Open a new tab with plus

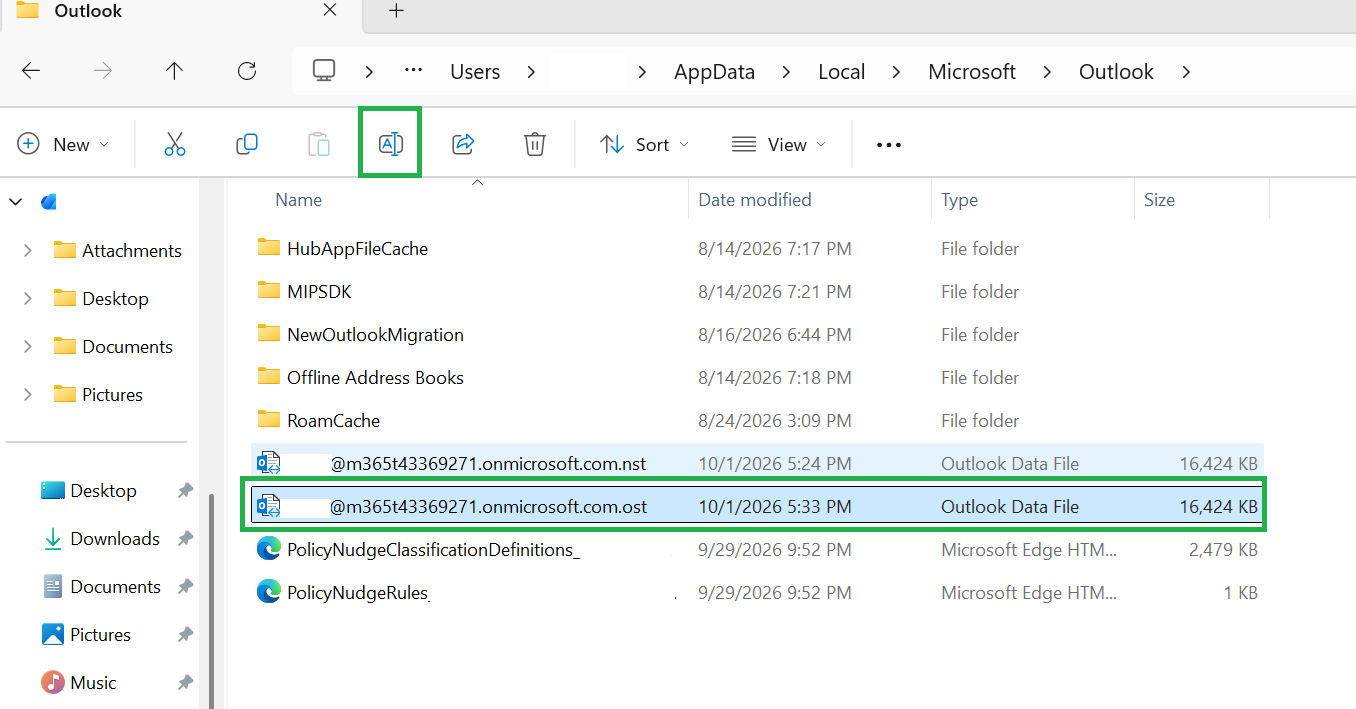[x=397, y=11]
